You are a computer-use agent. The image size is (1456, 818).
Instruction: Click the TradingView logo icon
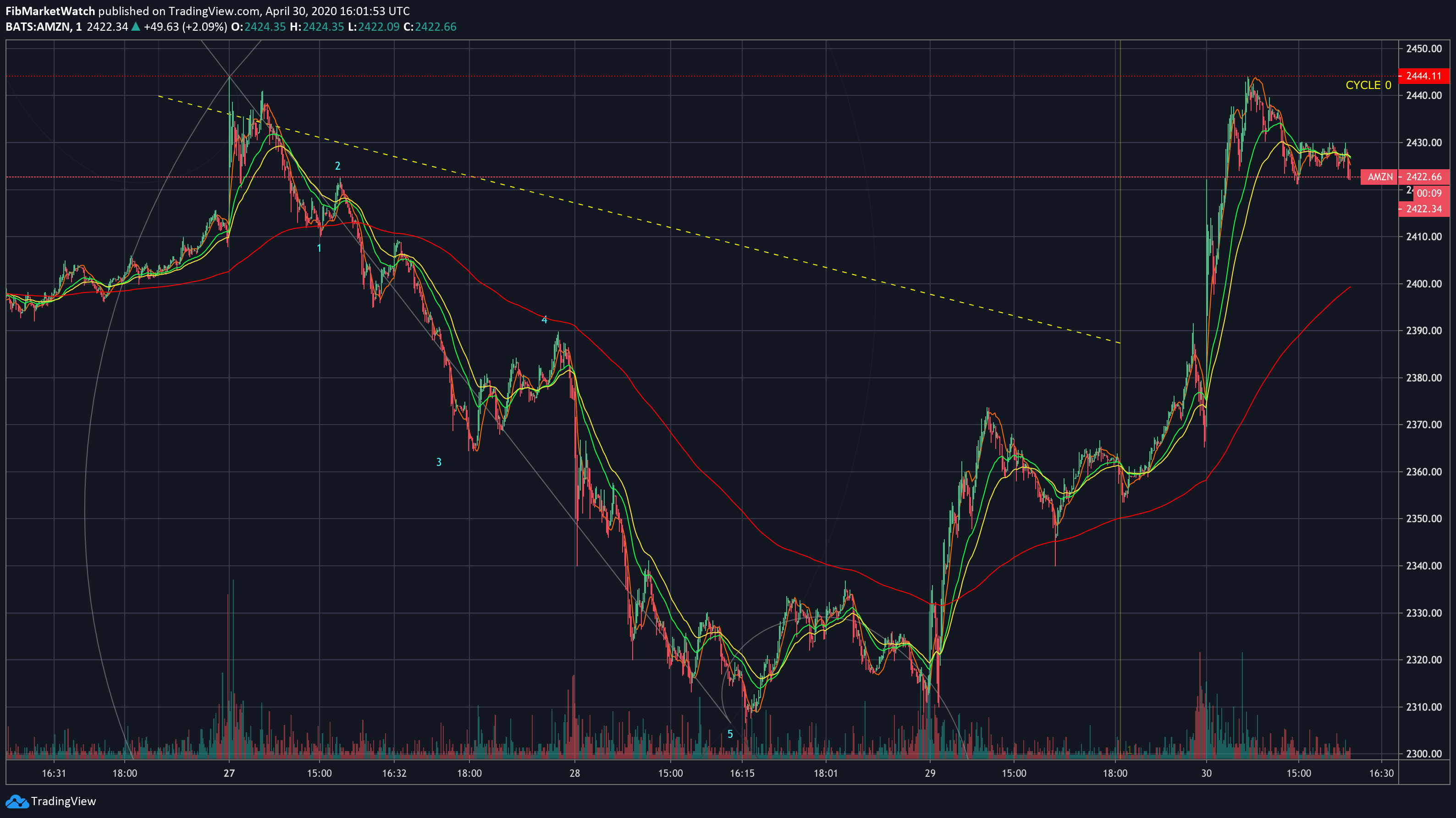coord(17,801)
